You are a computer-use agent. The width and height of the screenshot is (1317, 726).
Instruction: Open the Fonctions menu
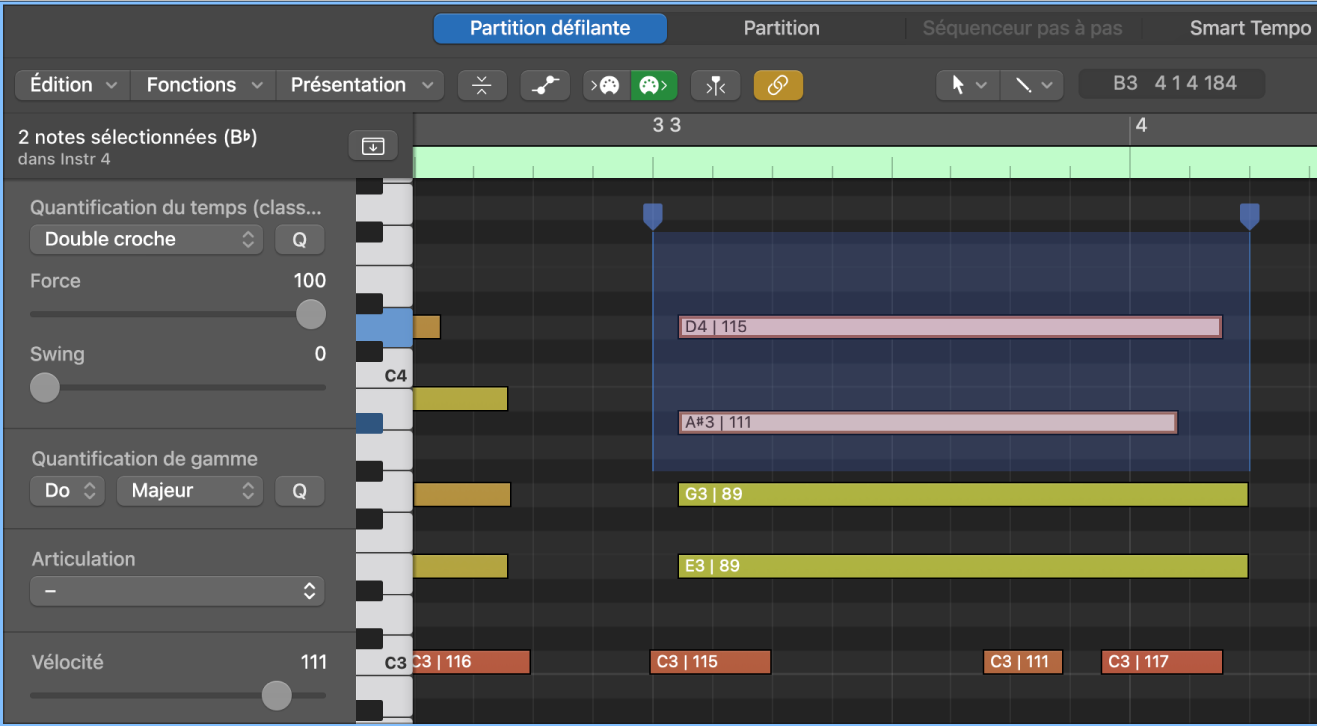203,85
